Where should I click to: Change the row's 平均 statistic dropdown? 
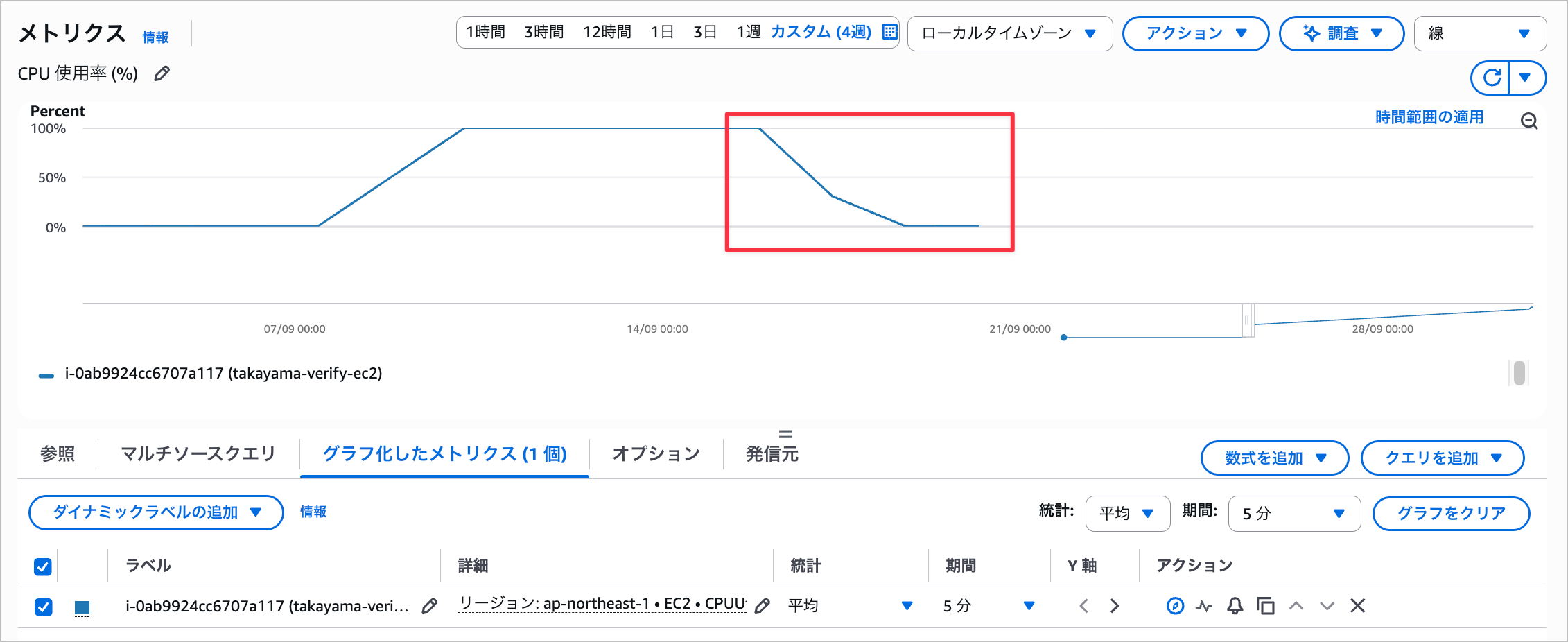(x=851, y=606)
